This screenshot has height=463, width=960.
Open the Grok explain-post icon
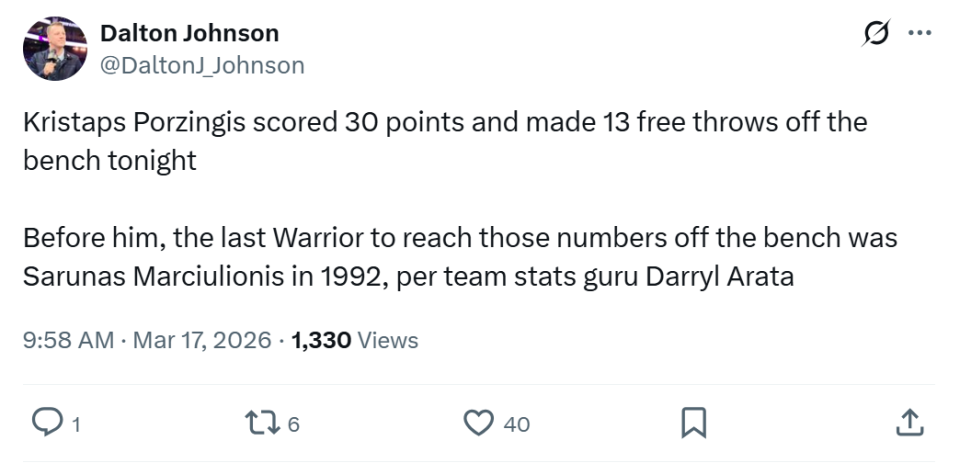[x=875, y=34]
